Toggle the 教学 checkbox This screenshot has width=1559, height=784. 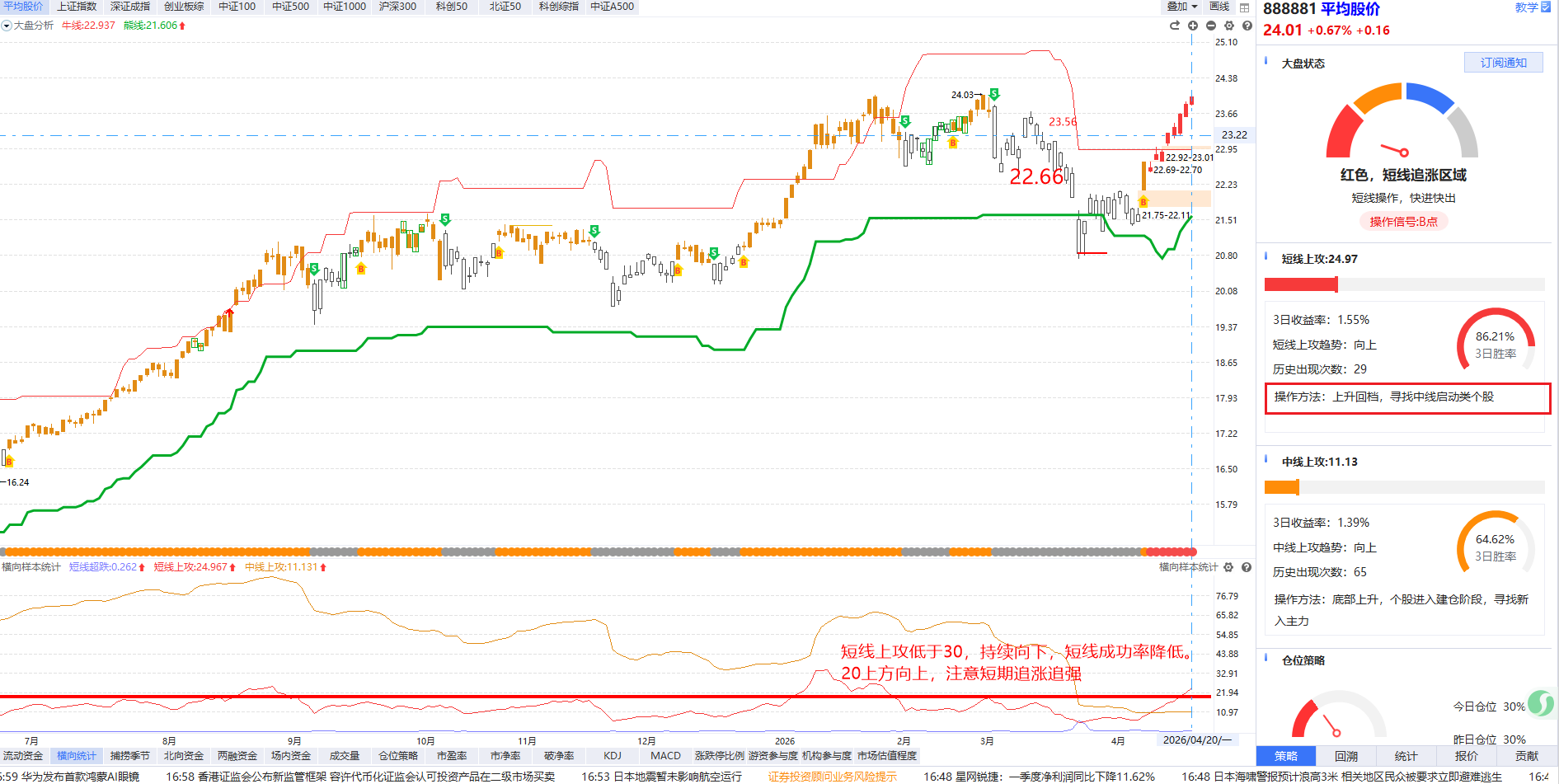click(1546, 7)
